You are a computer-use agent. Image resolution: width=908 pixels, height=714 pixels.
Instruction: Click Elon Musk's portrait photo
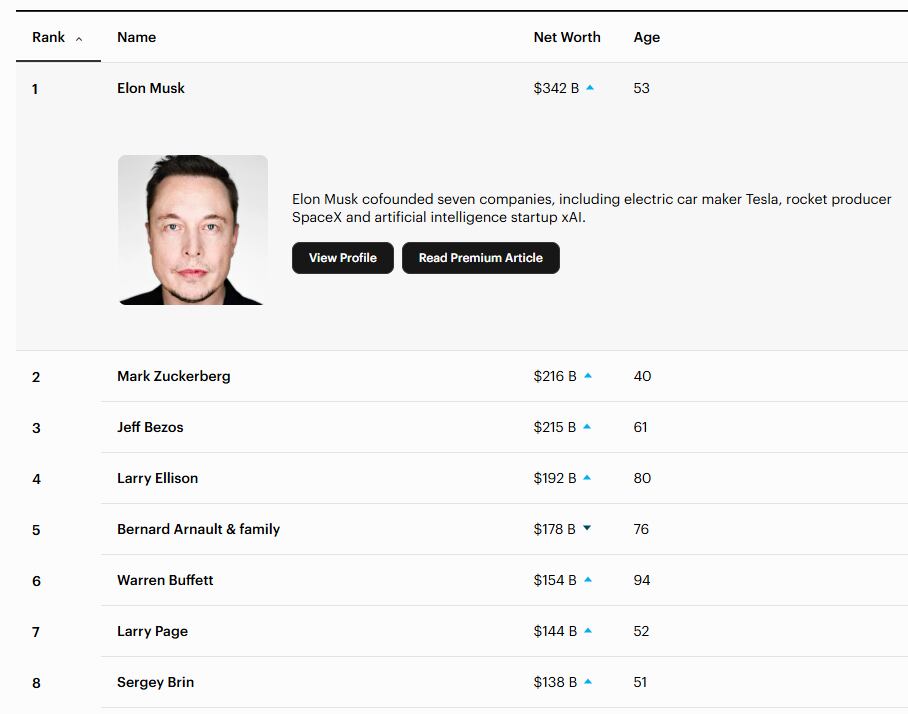point(192,230)
